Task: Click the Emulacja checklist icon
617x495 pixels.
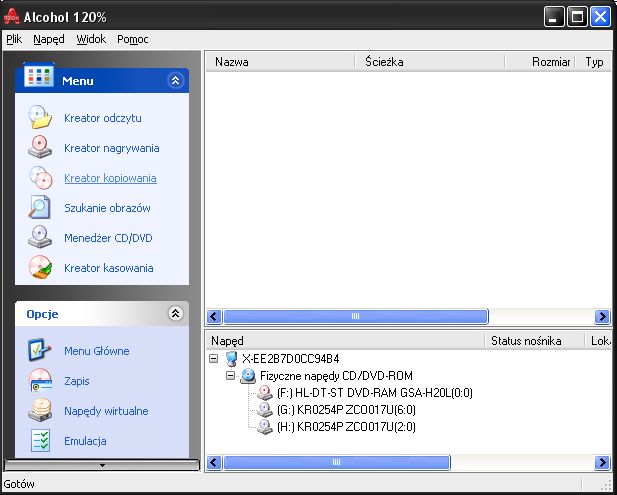Action: click(x=40, y=440)
